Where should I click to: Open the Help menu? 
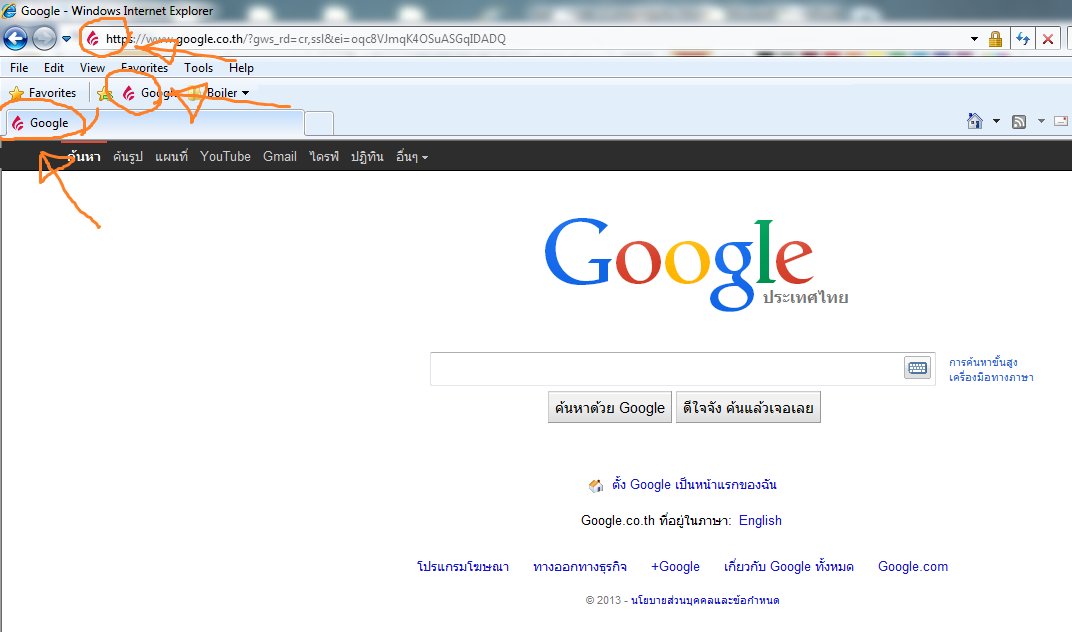[241, 68]
